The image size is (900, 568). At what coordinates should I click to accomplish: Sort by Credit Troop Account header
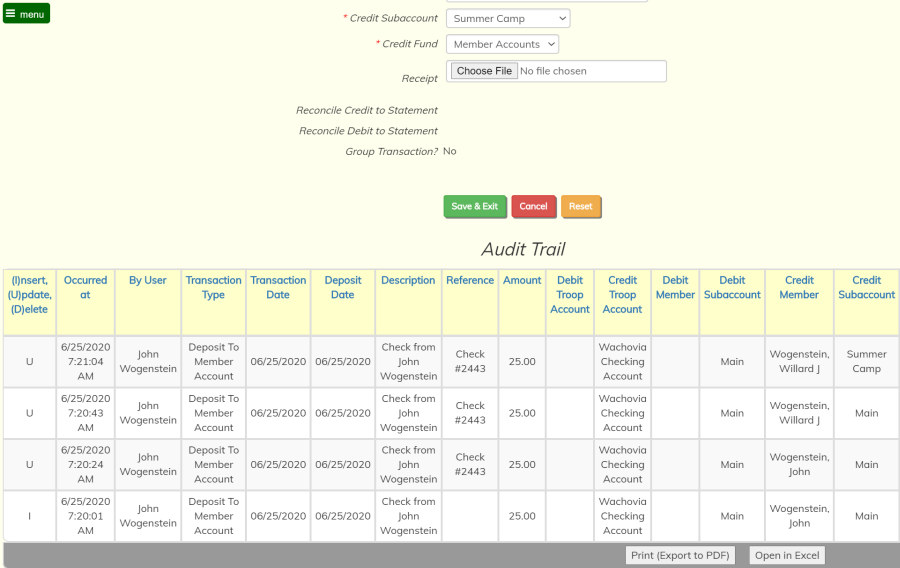622,294
